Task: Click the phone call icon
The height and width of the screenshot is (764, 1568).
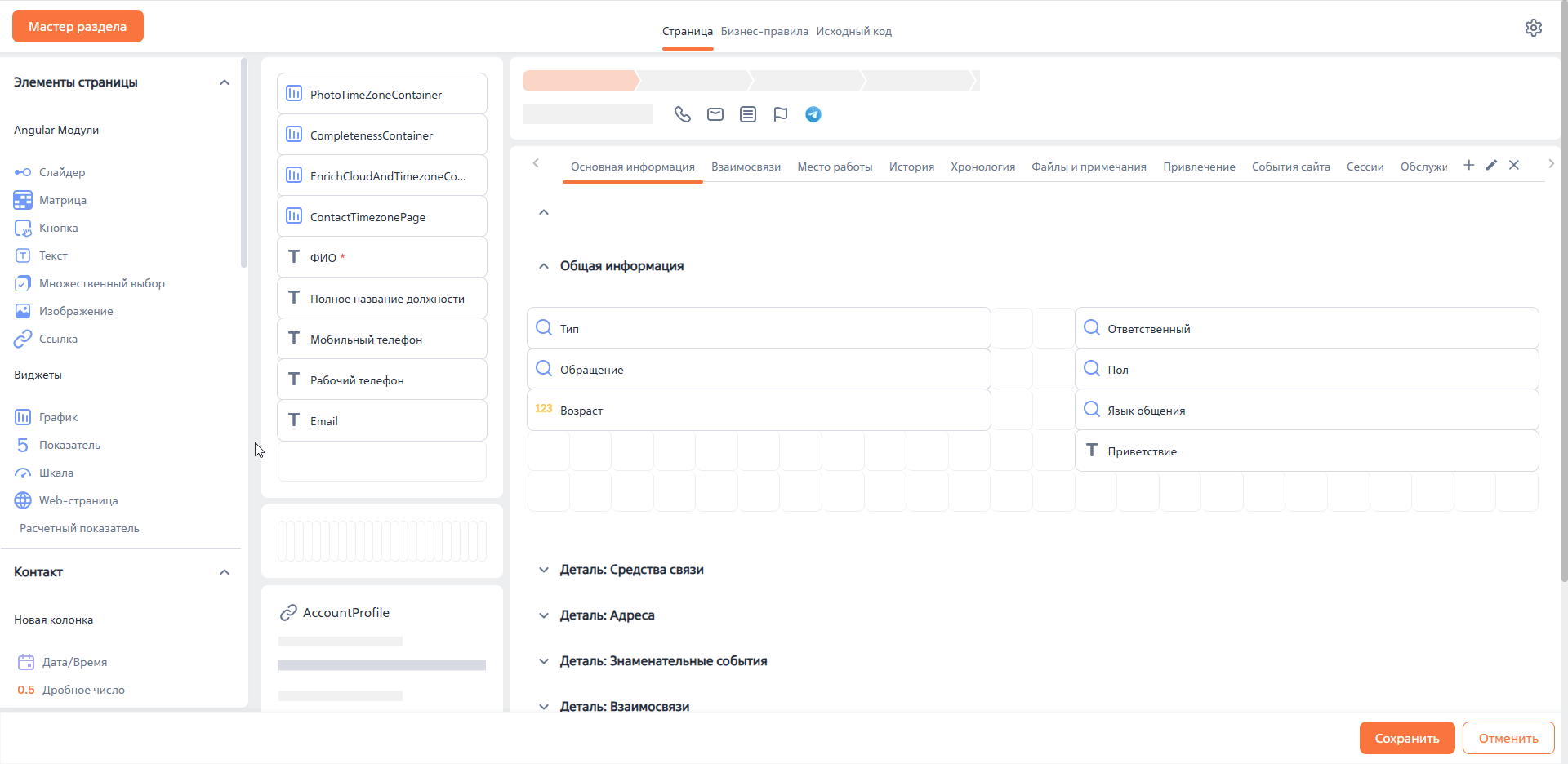Action: click(682, 114)
